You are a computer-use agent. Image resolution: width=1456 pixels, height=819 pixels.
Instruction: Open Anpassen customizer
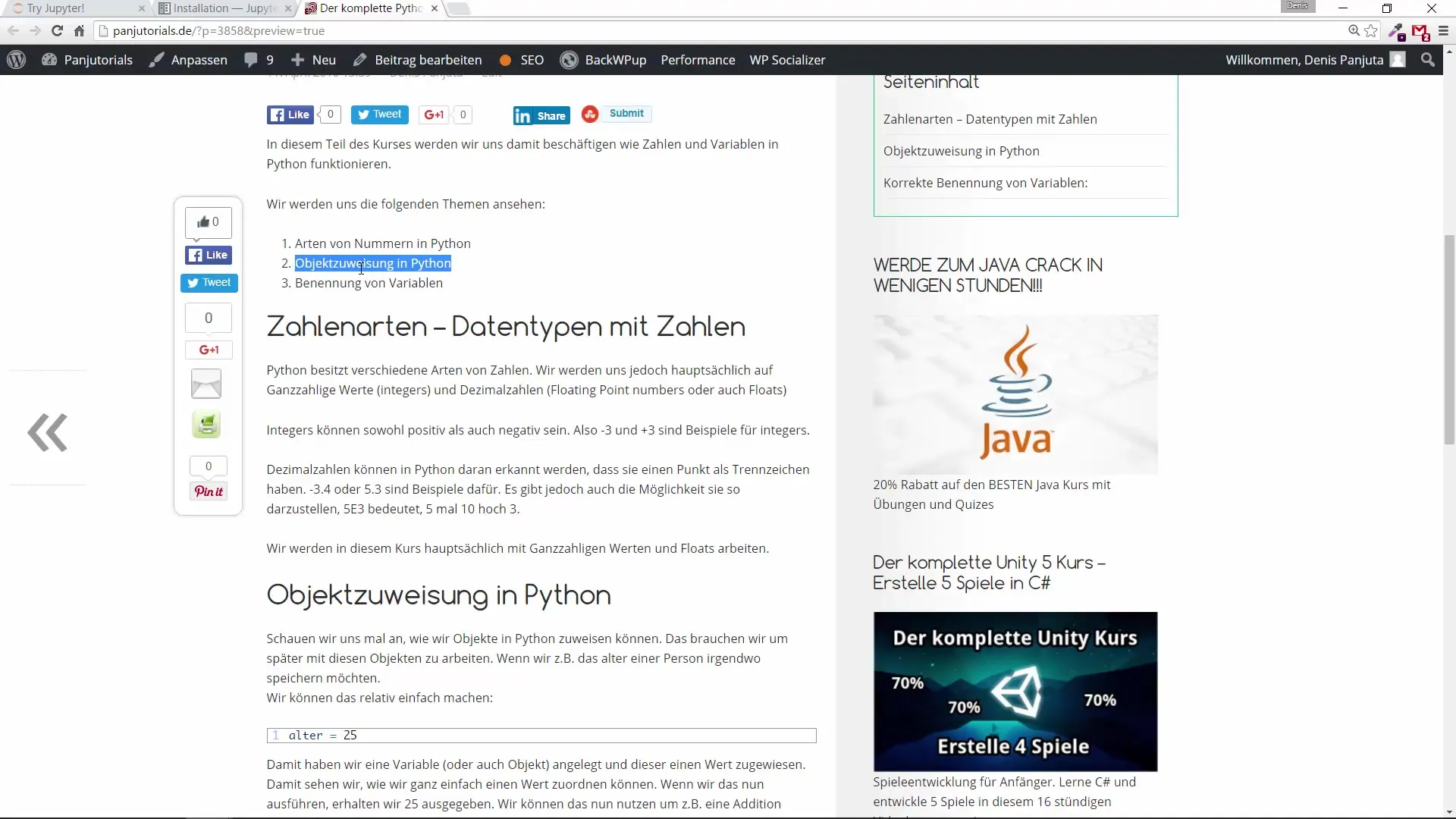tap(188, 60)
